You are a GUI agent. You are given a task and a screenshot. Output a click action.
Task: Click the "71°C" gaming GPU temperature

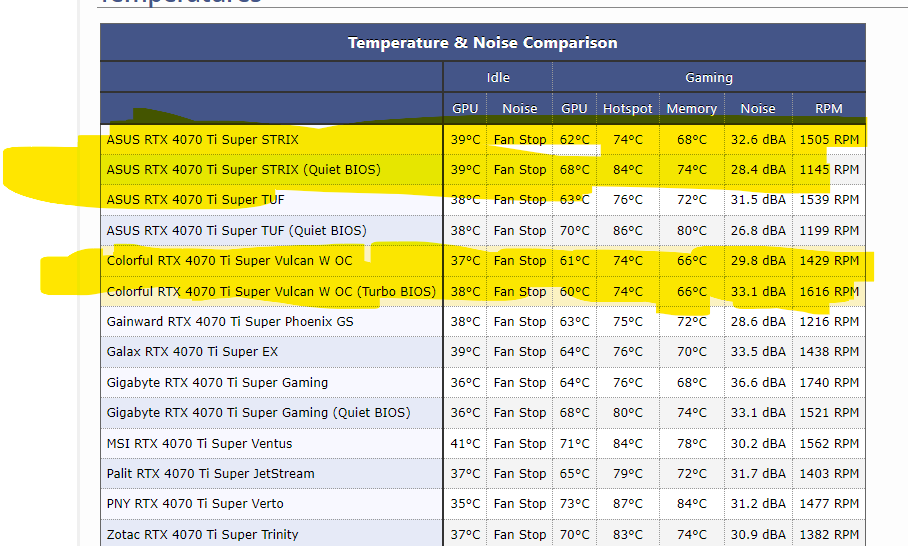coord(574,444)
